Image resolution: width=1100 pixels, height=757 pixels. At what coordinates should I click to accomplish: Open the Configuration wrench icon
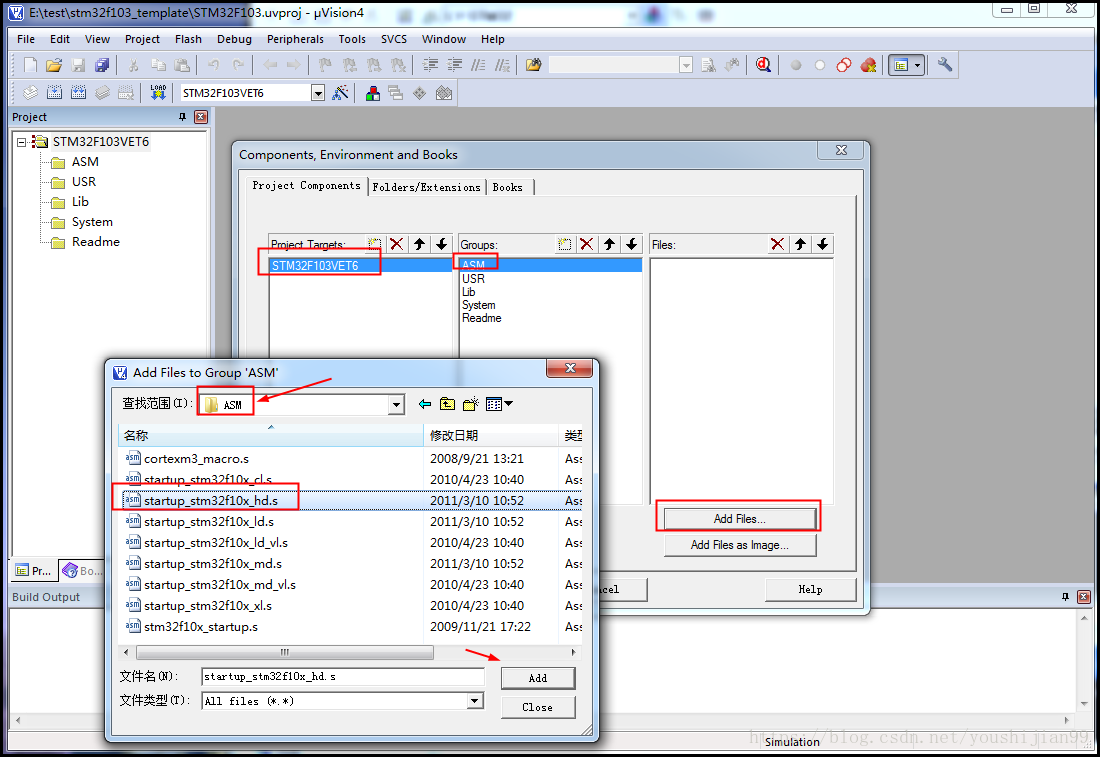tap(945, 65)
